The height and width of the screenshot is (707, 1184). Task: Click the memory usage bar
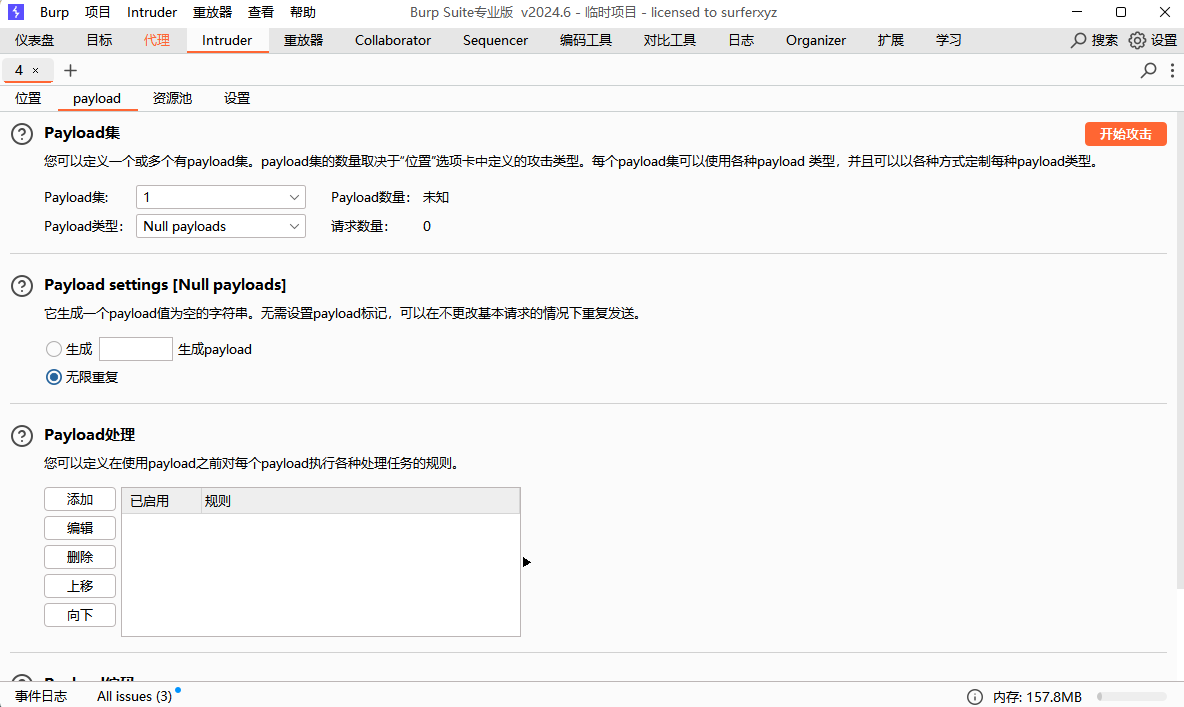[x=1131, y=697]
